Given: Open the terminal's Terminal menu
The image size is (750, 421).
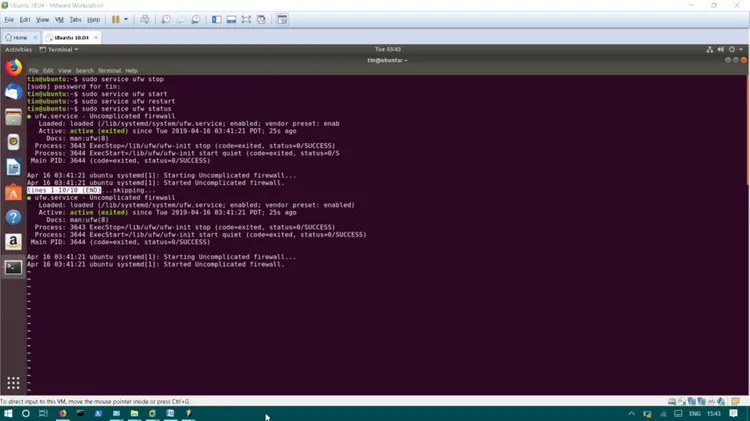Looking at the screenshot, I should (x=110, y=70).
